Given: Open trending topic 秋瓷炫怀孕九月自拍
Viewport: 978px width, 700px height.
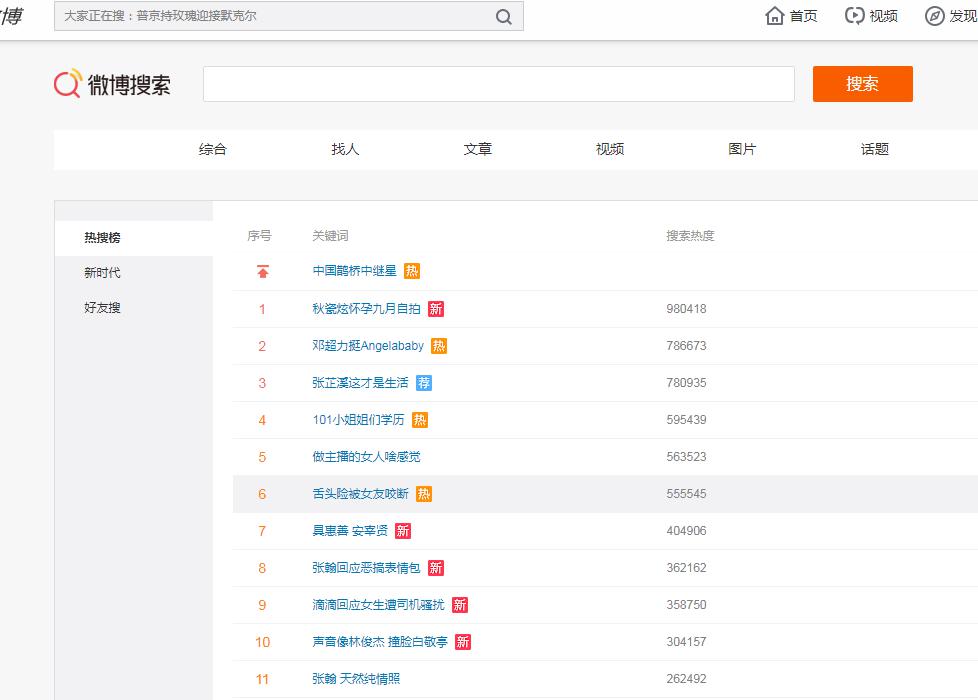Looking at the screenshot, I should tap(366, 309).
